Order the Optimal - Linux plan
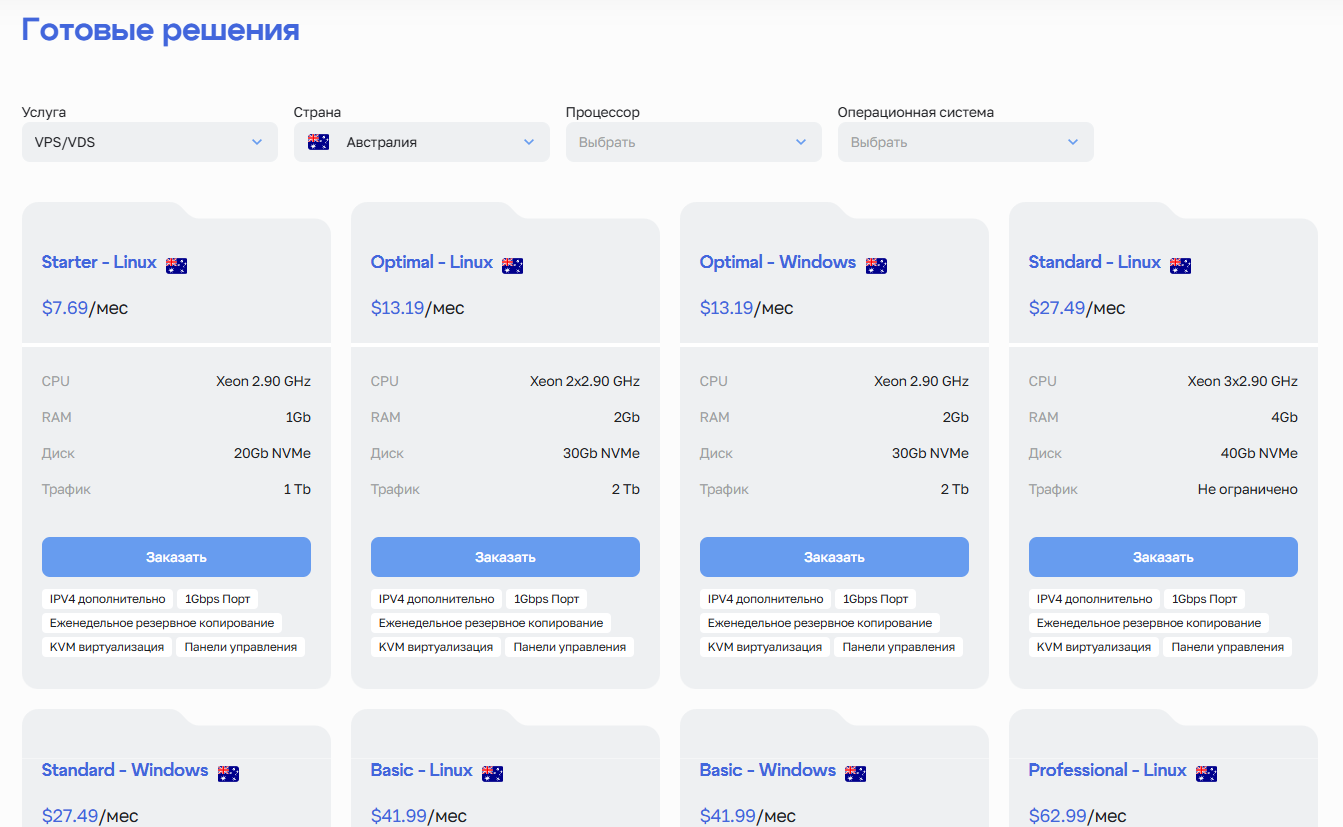1343x827 pixels. pos(505,557)
